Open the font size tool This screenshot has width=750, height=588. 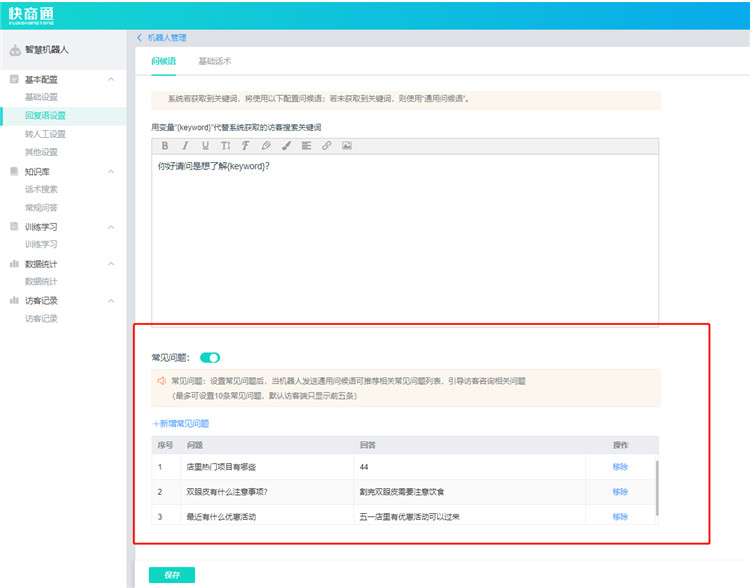(x=226, y=146)
